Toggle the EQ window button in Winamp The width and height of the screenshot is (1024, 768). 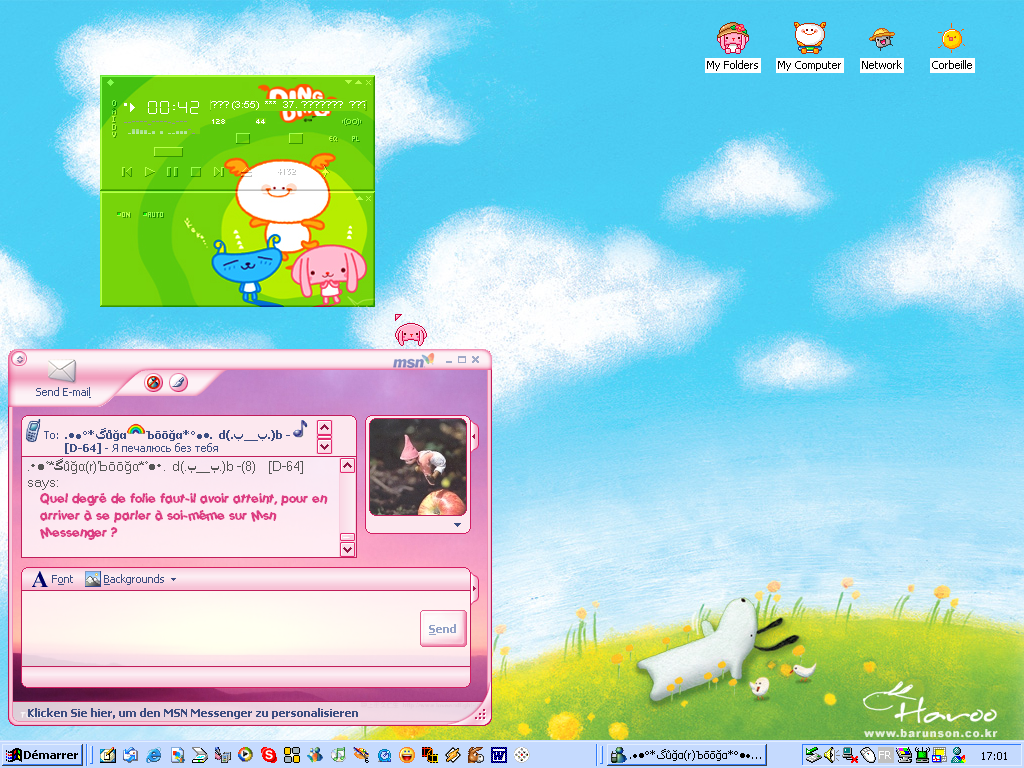(333, 139)
